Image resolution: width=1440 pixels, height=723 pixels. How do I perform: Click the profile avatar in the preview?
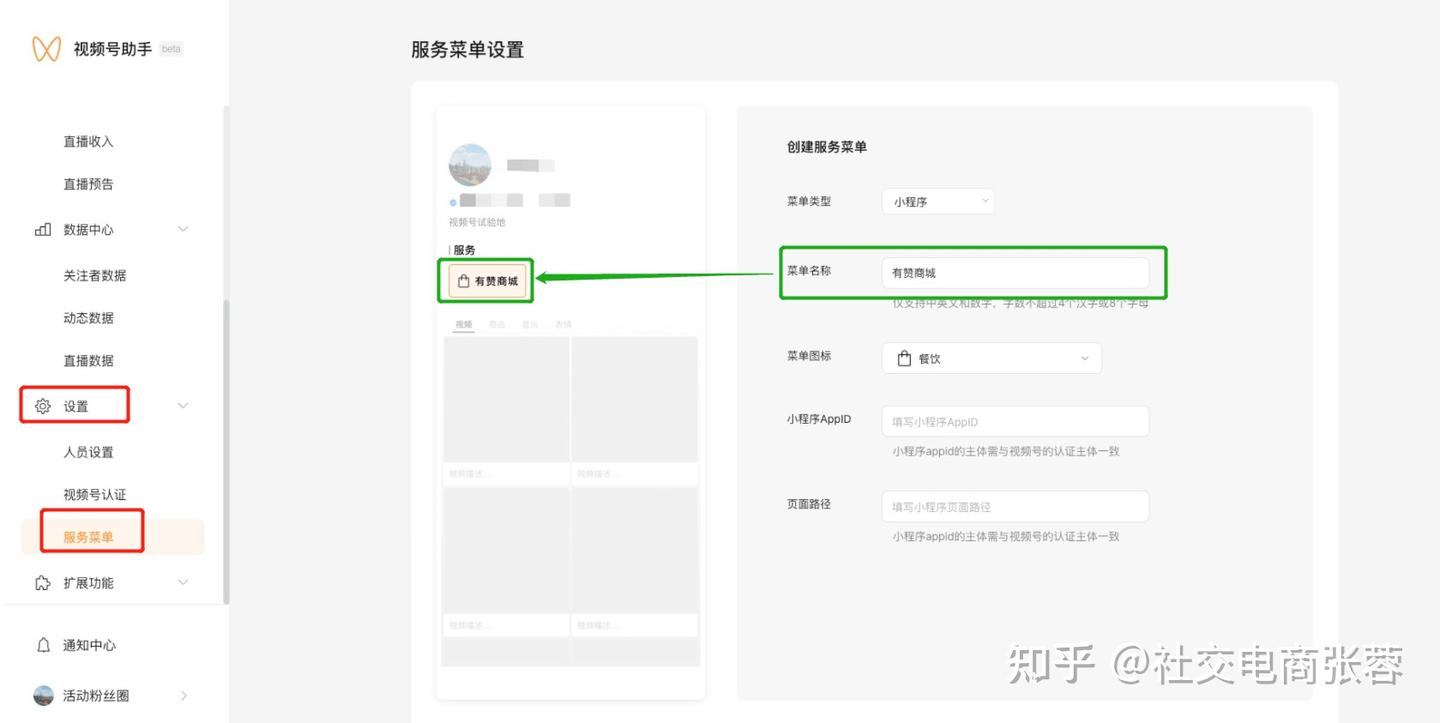point(470,165)
